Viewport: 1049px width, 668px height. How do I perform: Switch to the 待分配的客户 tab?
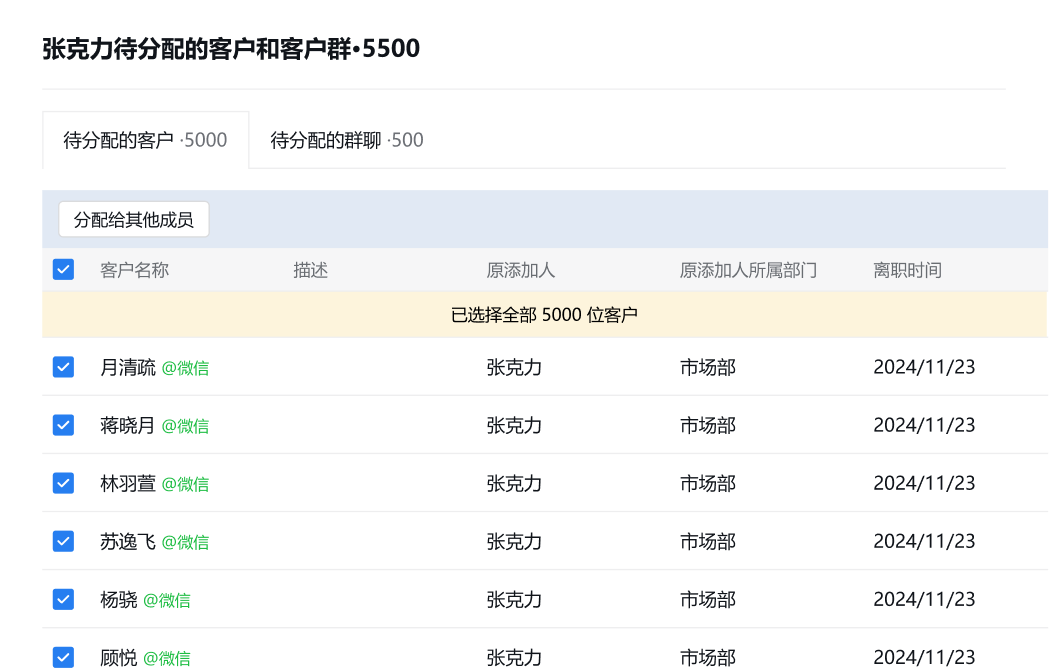(x=145, y=140)
